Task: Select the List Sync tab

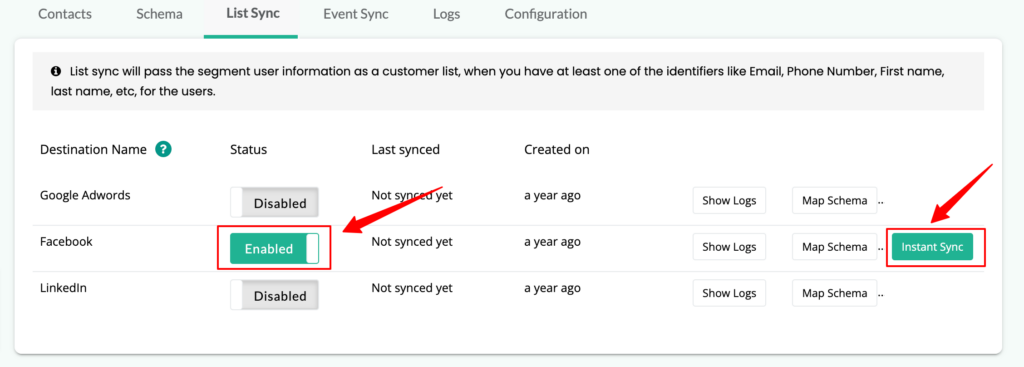Action: click(x=253, y=14)
